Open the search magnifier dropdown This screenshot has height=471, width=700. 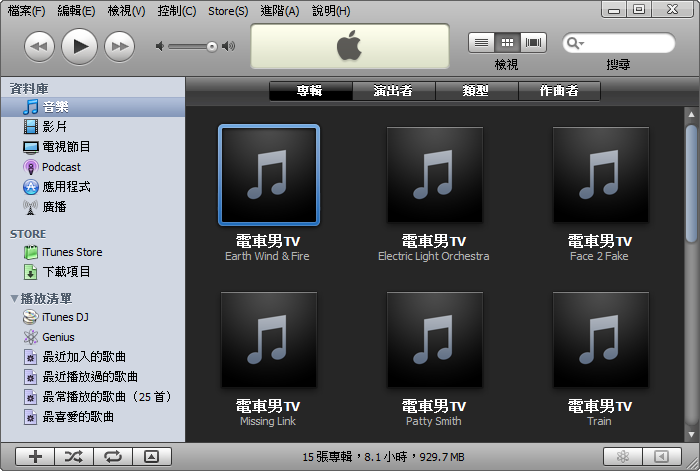(x=575, y=43)
